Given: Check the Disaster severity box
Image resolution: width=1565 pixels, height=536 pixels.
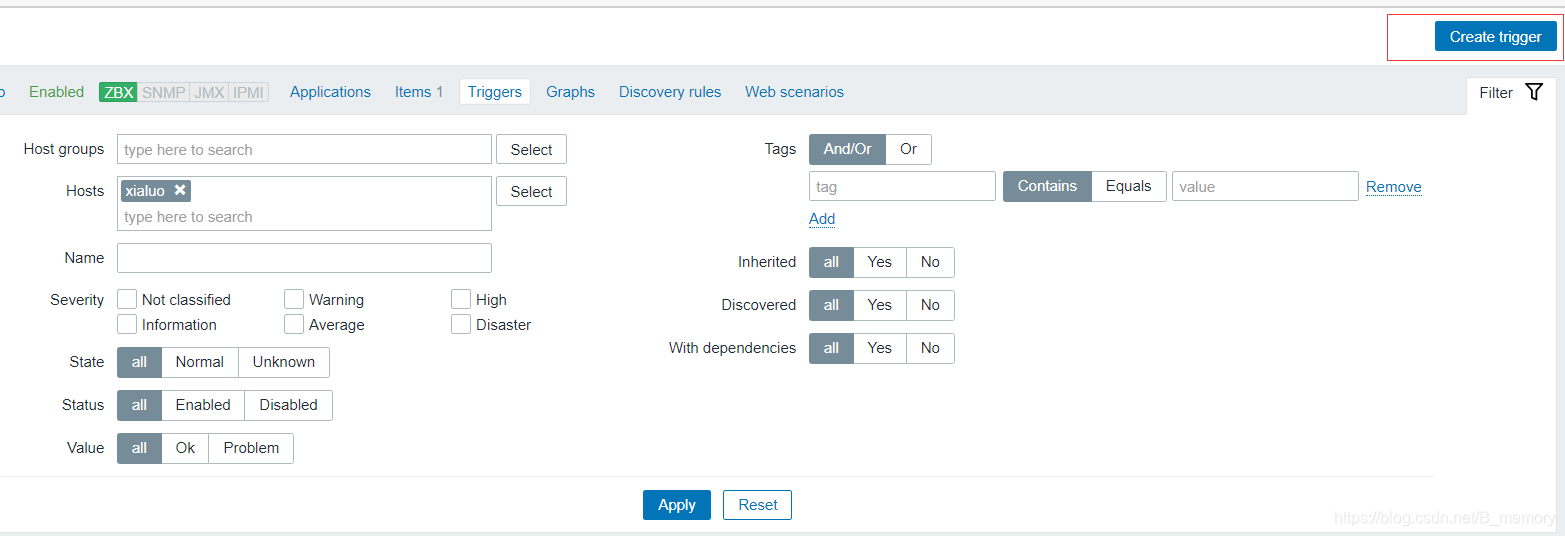Looking at the screenshot, I should 461,324.
